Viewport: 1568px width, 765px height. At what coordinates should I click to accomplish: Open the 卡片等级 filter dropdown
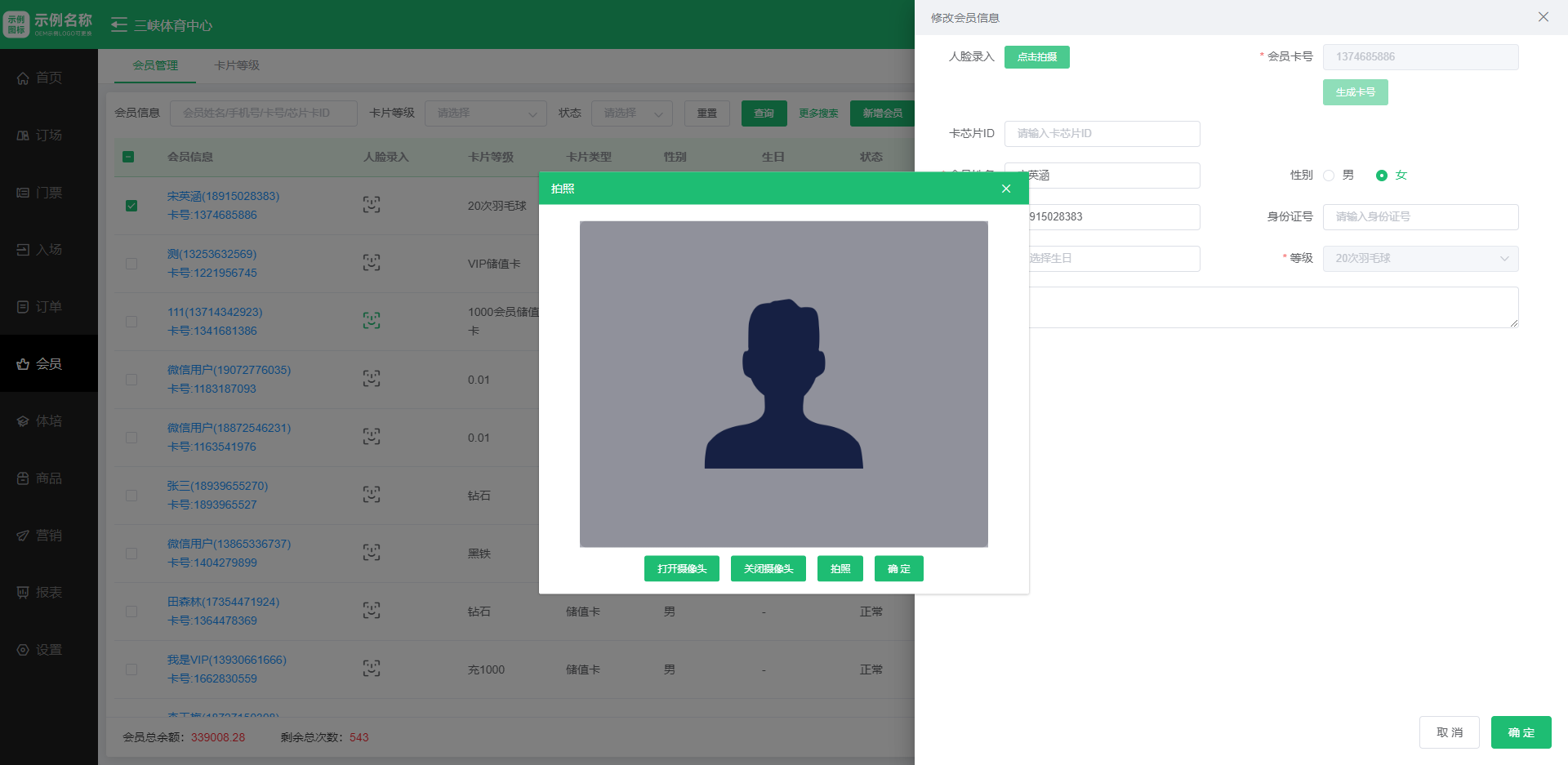(485, 113)
